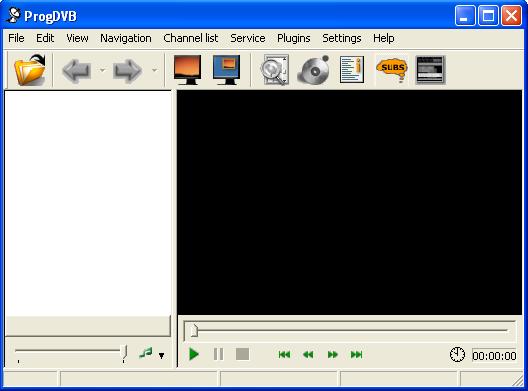Rewind the video
Screen dimensions: 528x391
point(308,355)
